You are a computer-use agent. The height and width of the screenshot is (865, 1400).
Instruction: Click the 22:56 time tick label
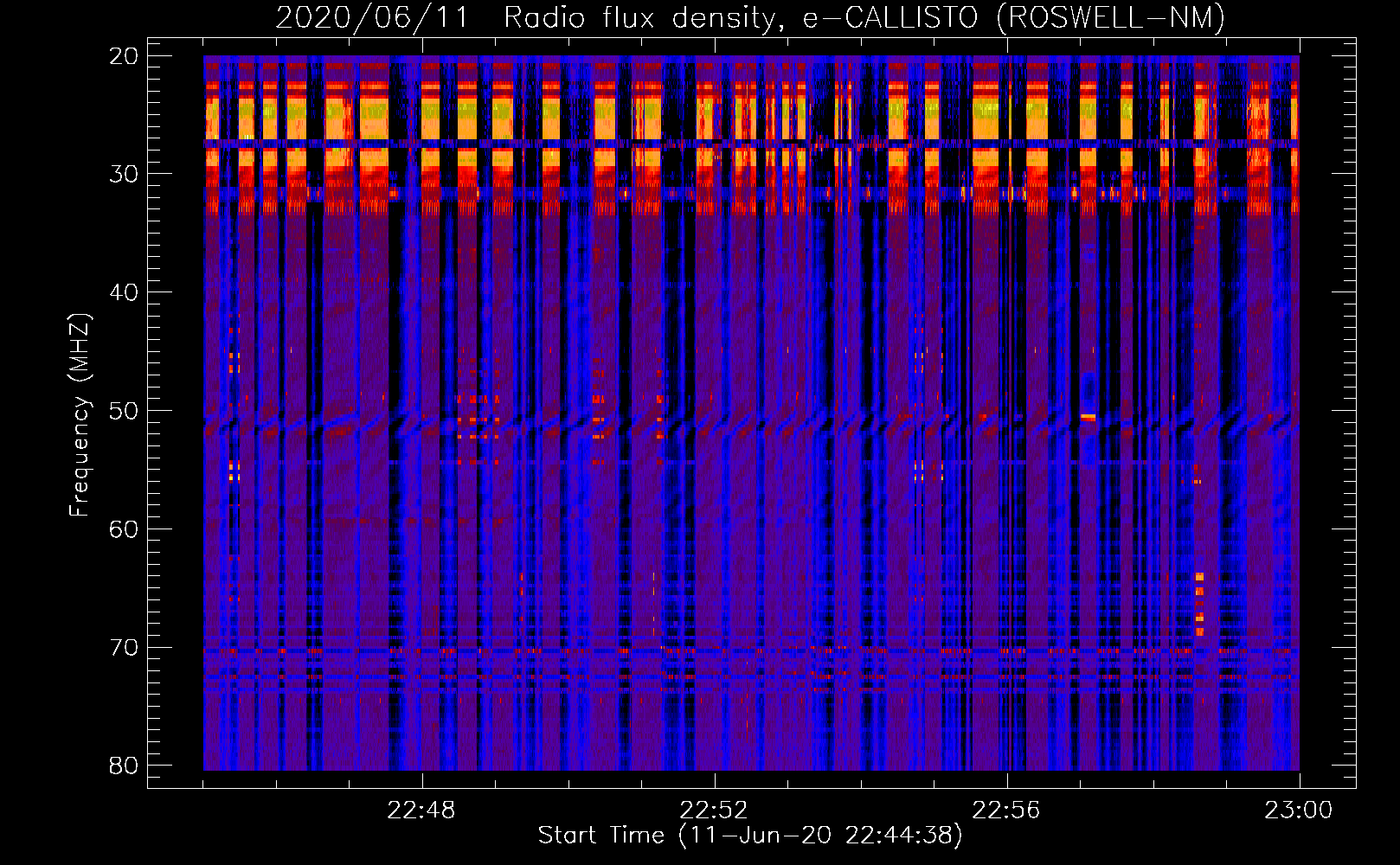[1006, 811]
